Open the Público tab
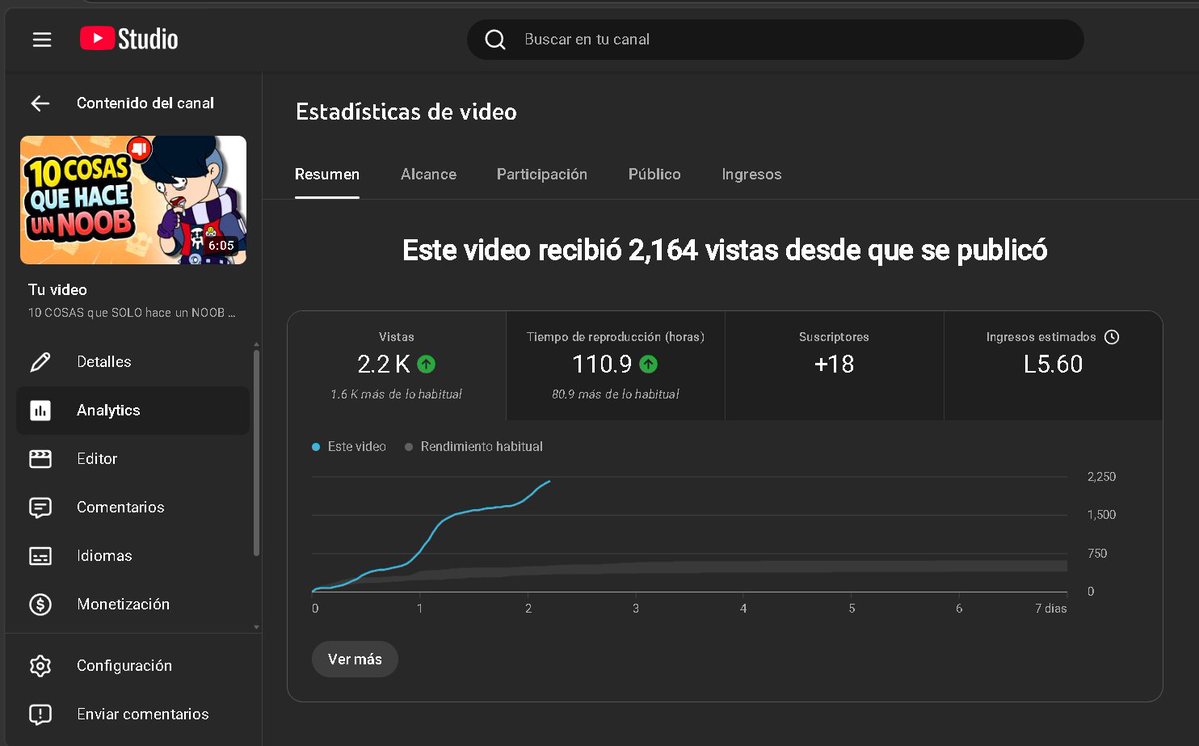Viewport: 1199px width, 746px height. click(654, 174)
